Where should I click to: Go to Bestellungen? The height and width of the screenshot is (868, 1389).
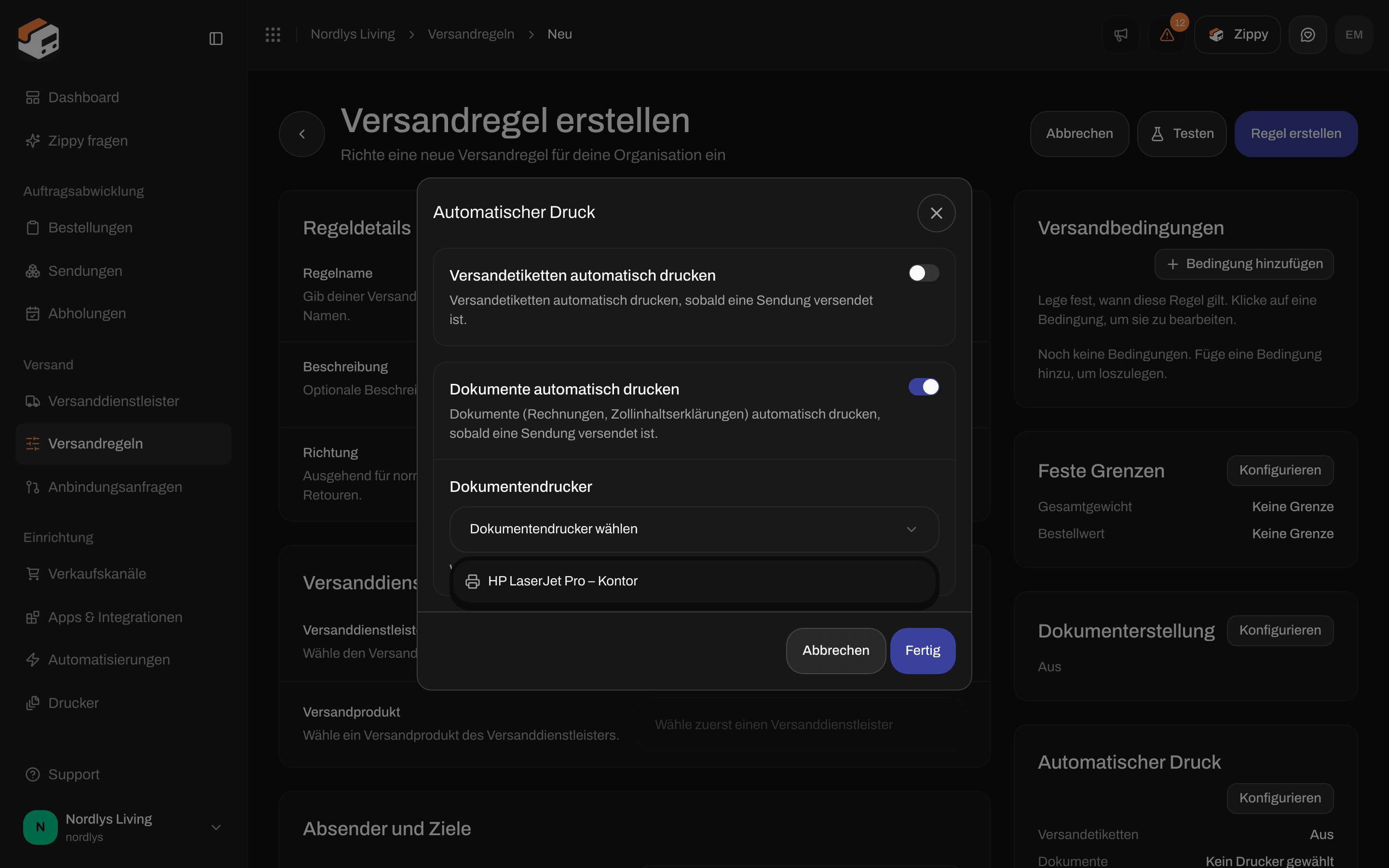(123, 228)
